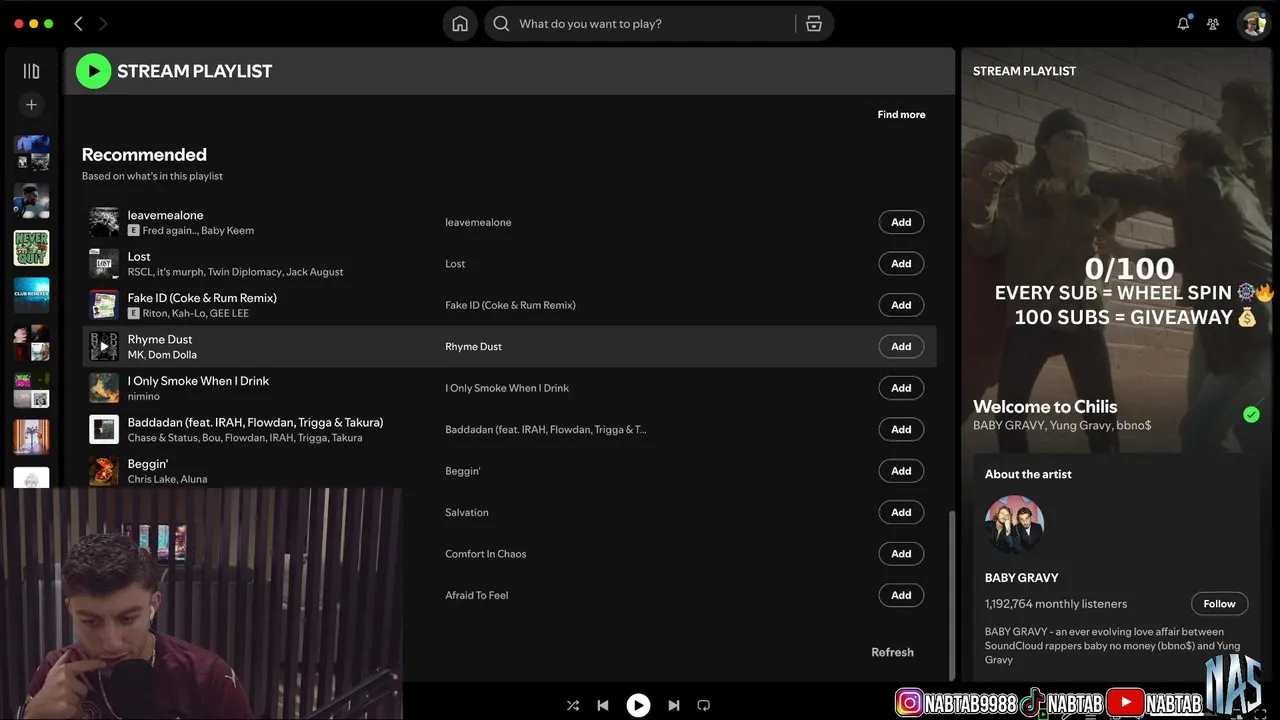Open album link 'Afraid To Feel'
Screen dimensions: 1280x720
tap(476, 595)
